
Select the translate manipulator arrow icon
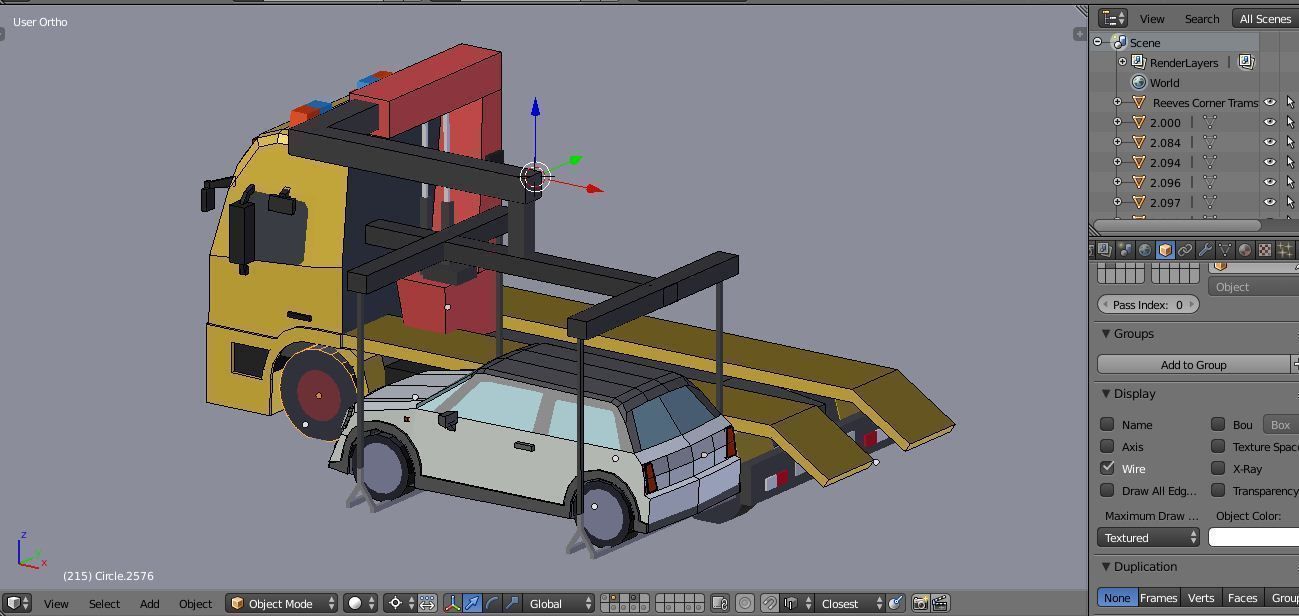(472, 603)
